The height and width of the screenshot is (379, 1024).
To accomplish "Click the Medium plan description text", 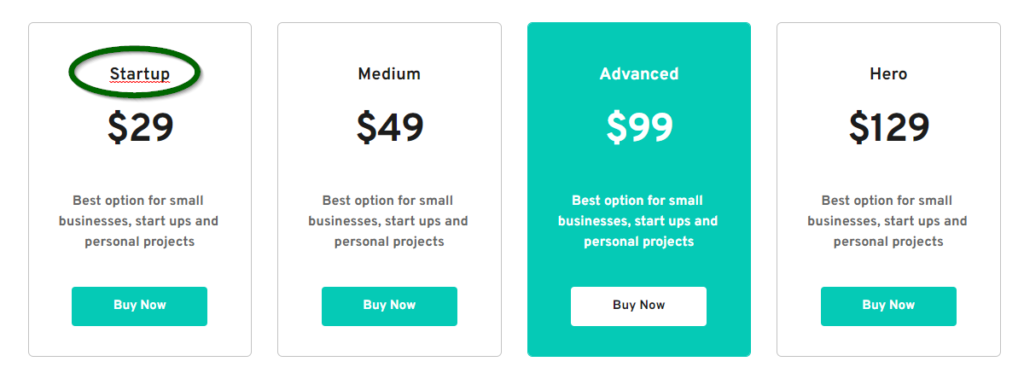I will pyautogui.click(x=389, y=221).
